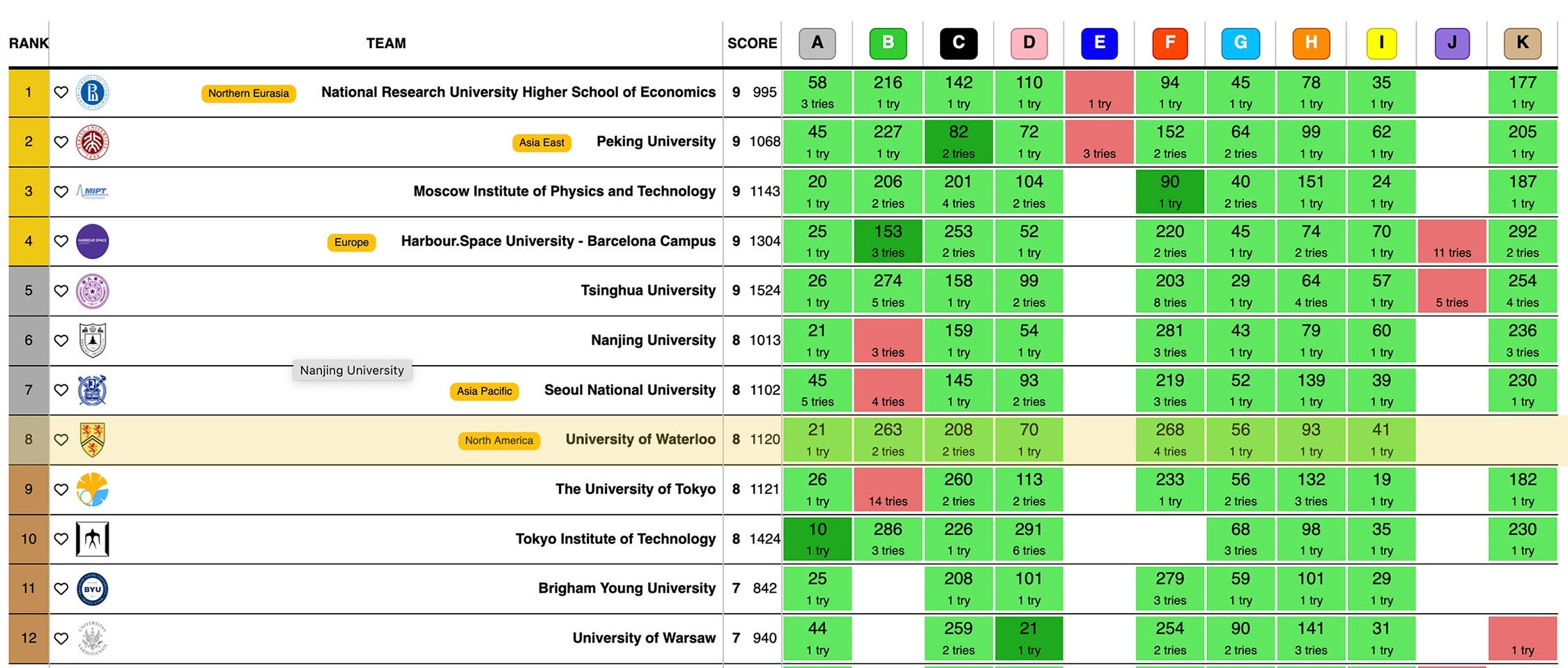Image resolution: width=1568 pixels, height=668 pixels.
Task: Open Tokyo Institute of Technology team name
Action: click(615, 538)
